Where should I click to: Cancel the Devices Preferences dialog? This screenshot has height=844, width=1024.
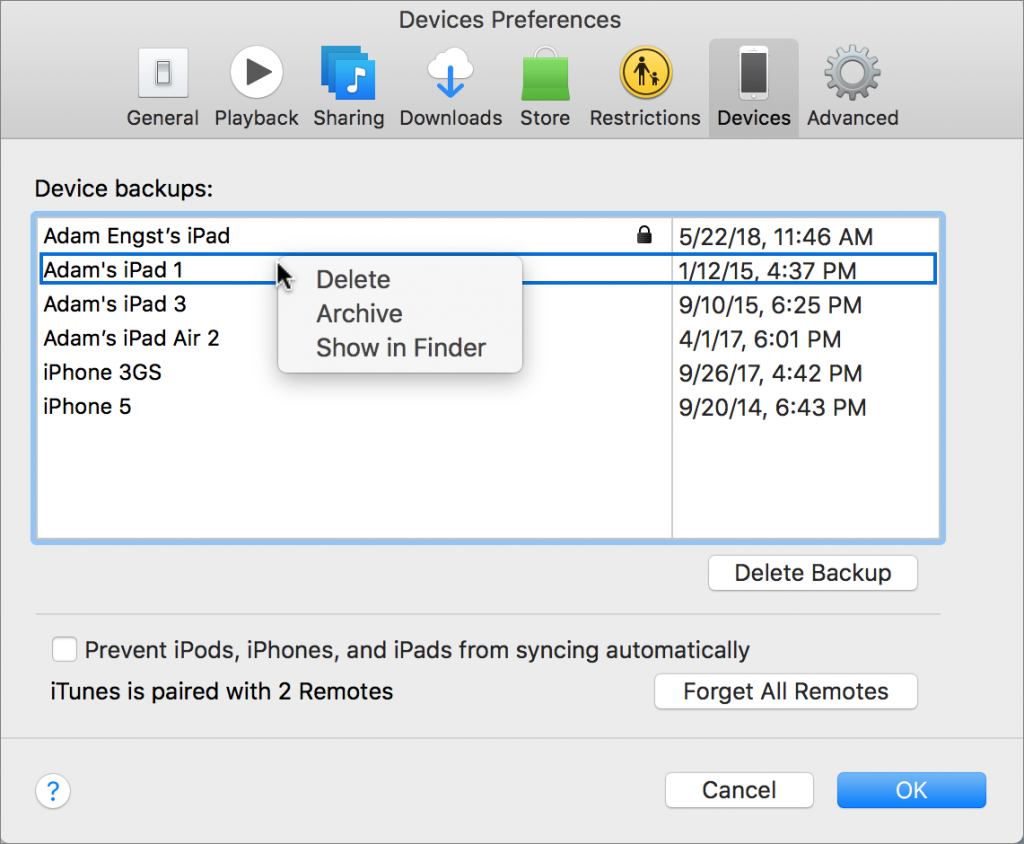[x=739, y=790]
